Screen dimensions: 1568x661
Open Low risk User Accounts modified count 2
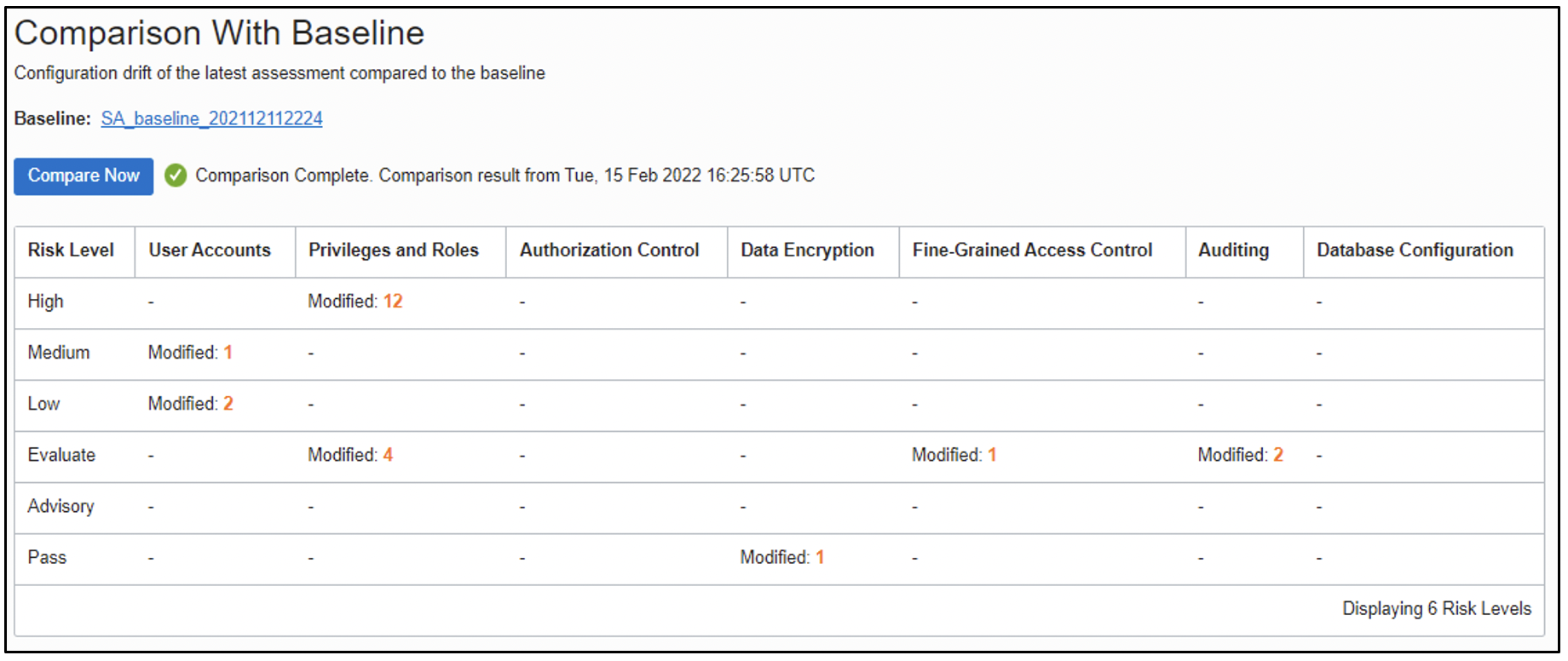click(x=228, y=404)
